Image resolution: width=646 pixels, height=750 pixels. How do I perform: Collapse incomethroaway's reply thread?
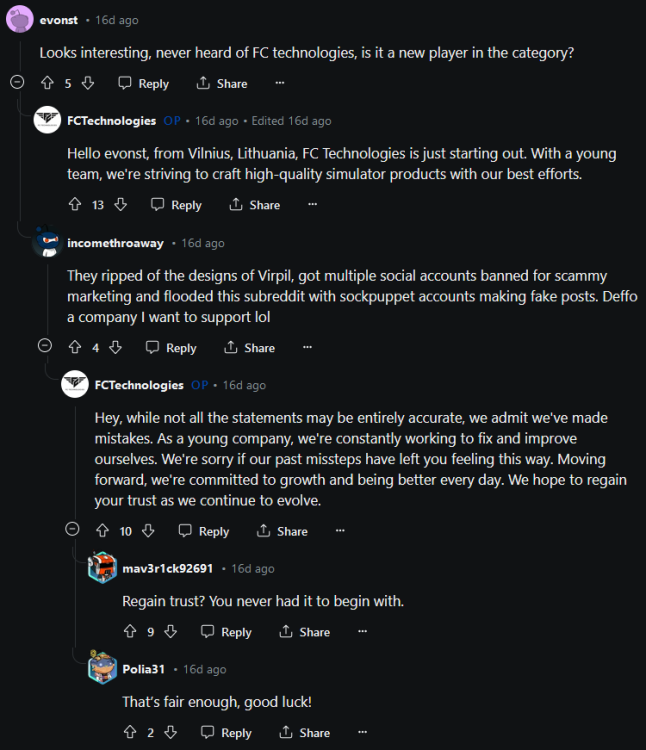[45, 347]
